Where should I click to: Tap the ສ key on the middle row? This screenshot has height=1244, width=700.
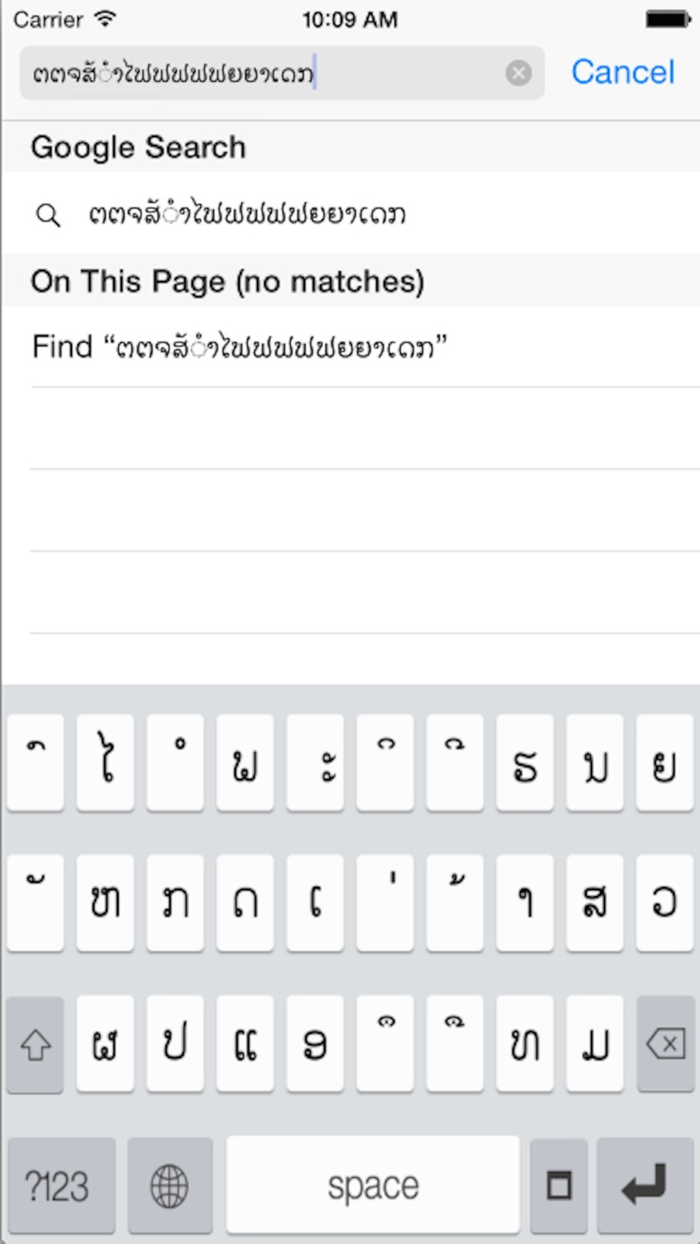[594, 902]
